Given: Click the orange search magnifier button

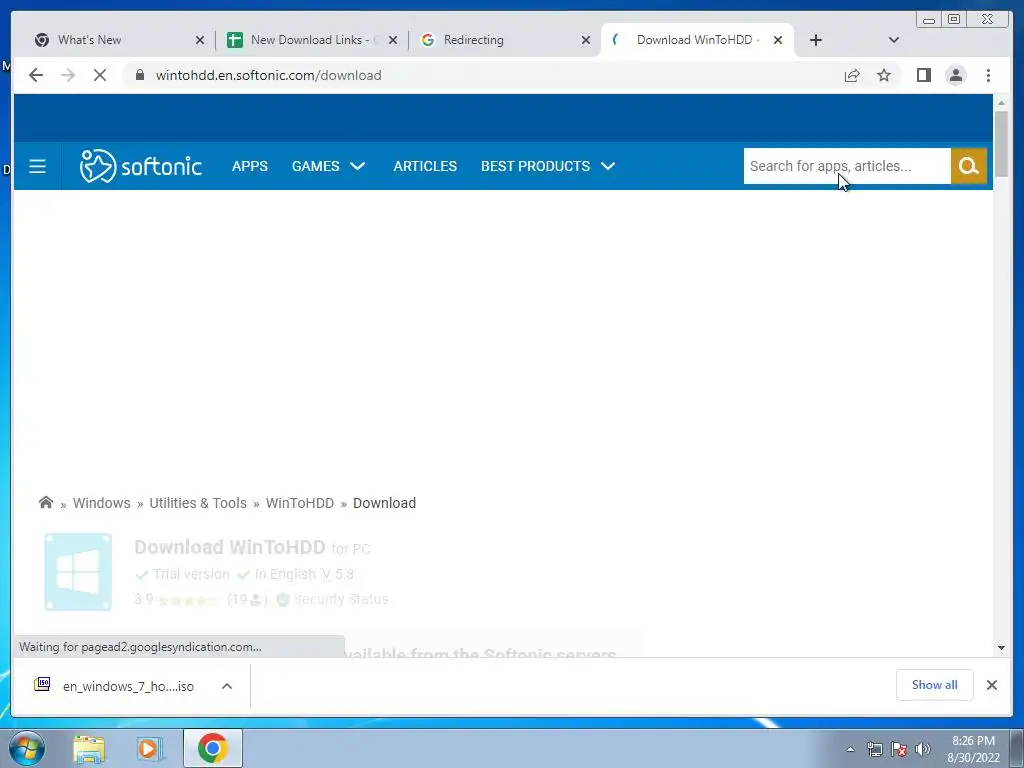Looking at the screenshot, I should point(968,166).
